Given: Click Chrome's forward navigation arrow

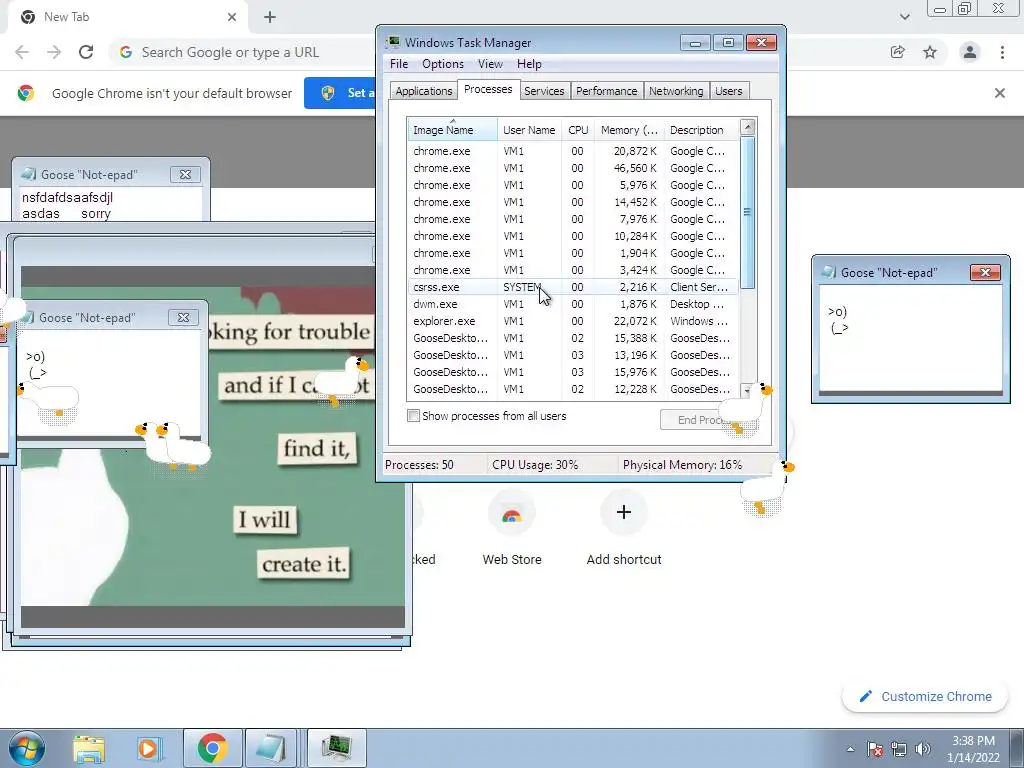Looking at the screenshot, I should pyautogui.click(x=54, y=52).
